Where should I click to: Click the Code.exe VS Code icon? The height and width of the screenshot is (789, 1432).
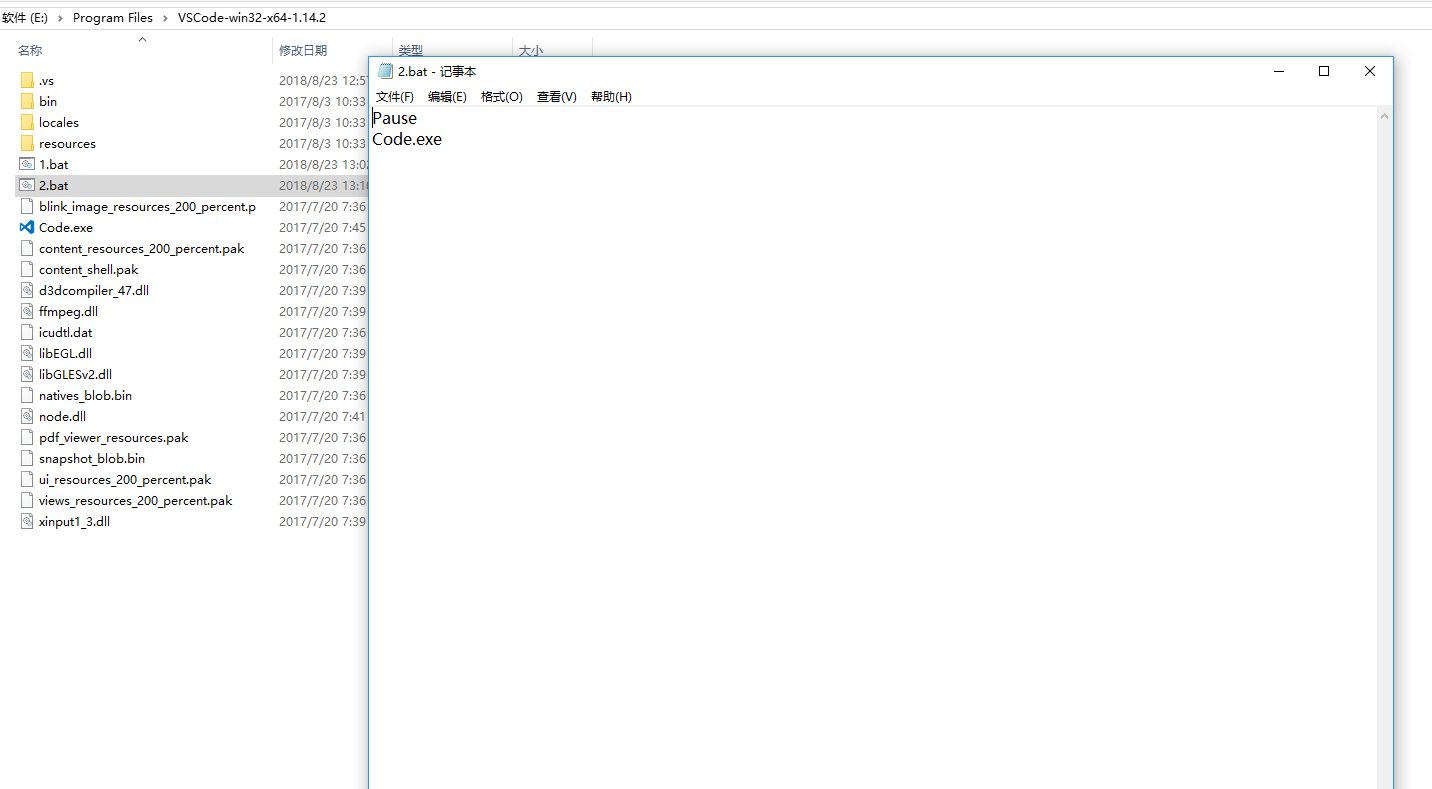27,227
